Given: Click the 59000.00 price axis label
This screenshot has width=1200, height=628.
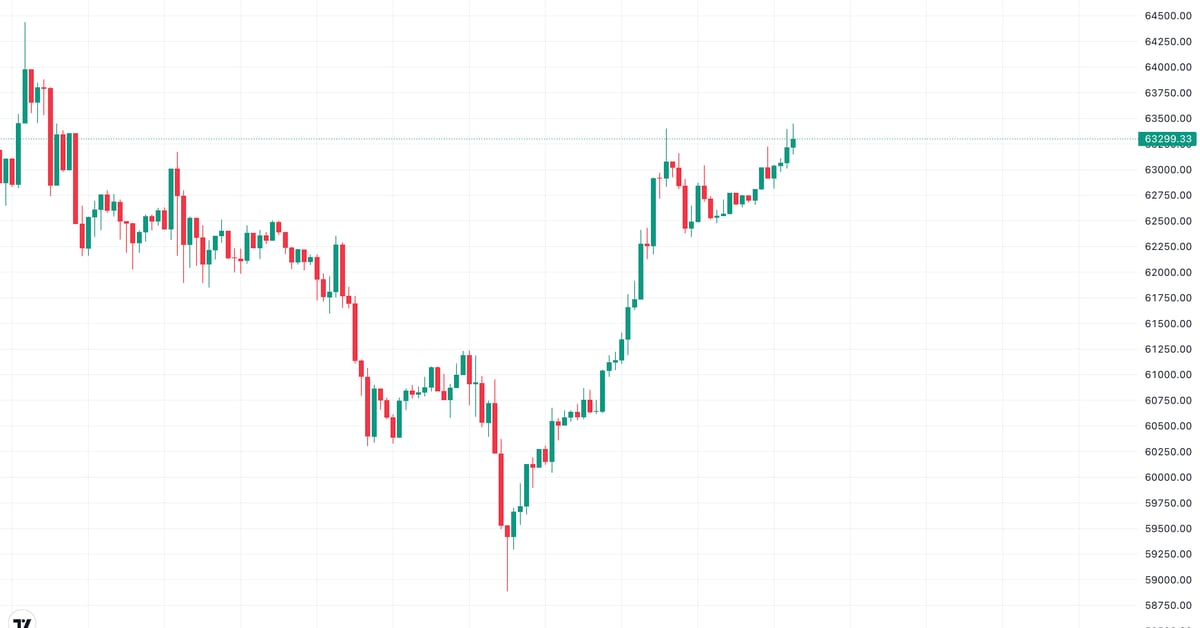Looking at the screenshot, I should click(1169, 580).
